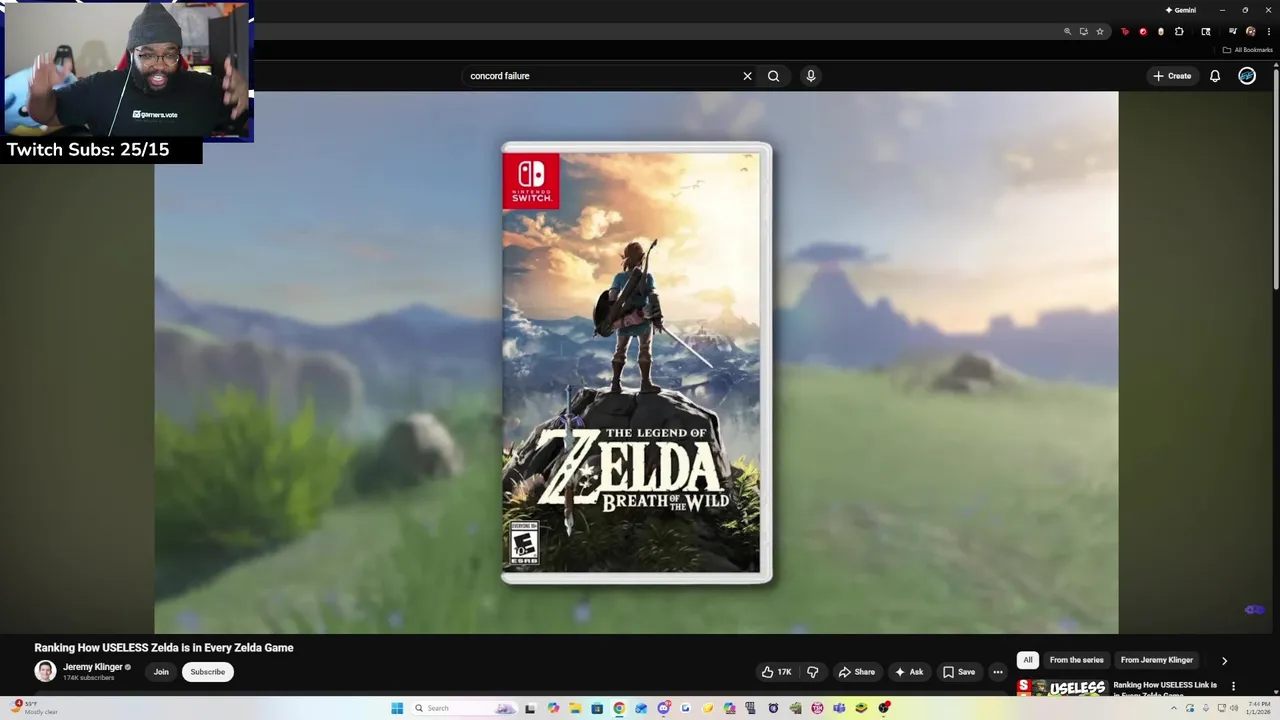Open the red 'Tp' extension
The height and width of the screenshot is (720, 1280).
click(1125, 32)
